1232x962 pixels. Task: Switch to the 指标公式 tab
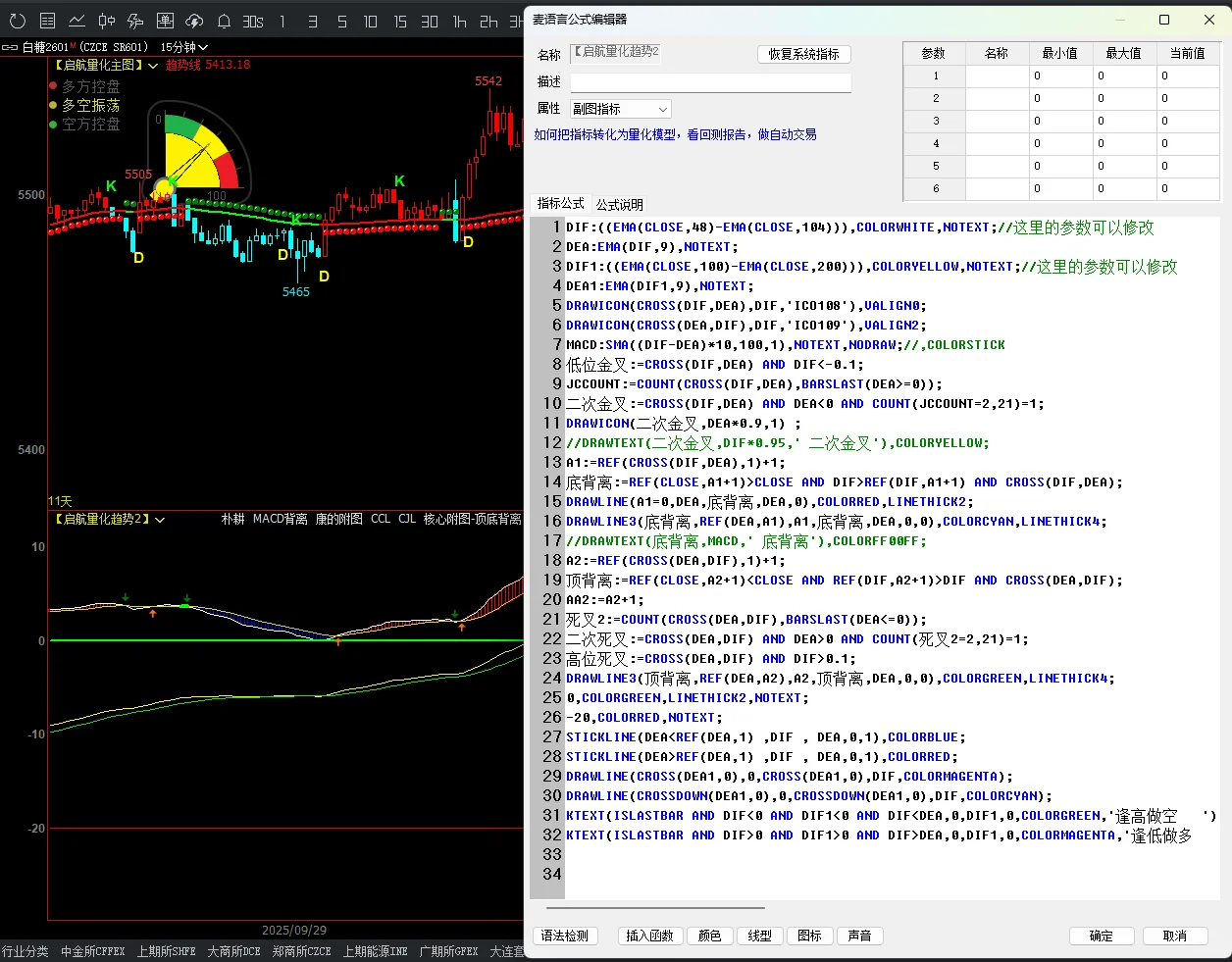560,203
